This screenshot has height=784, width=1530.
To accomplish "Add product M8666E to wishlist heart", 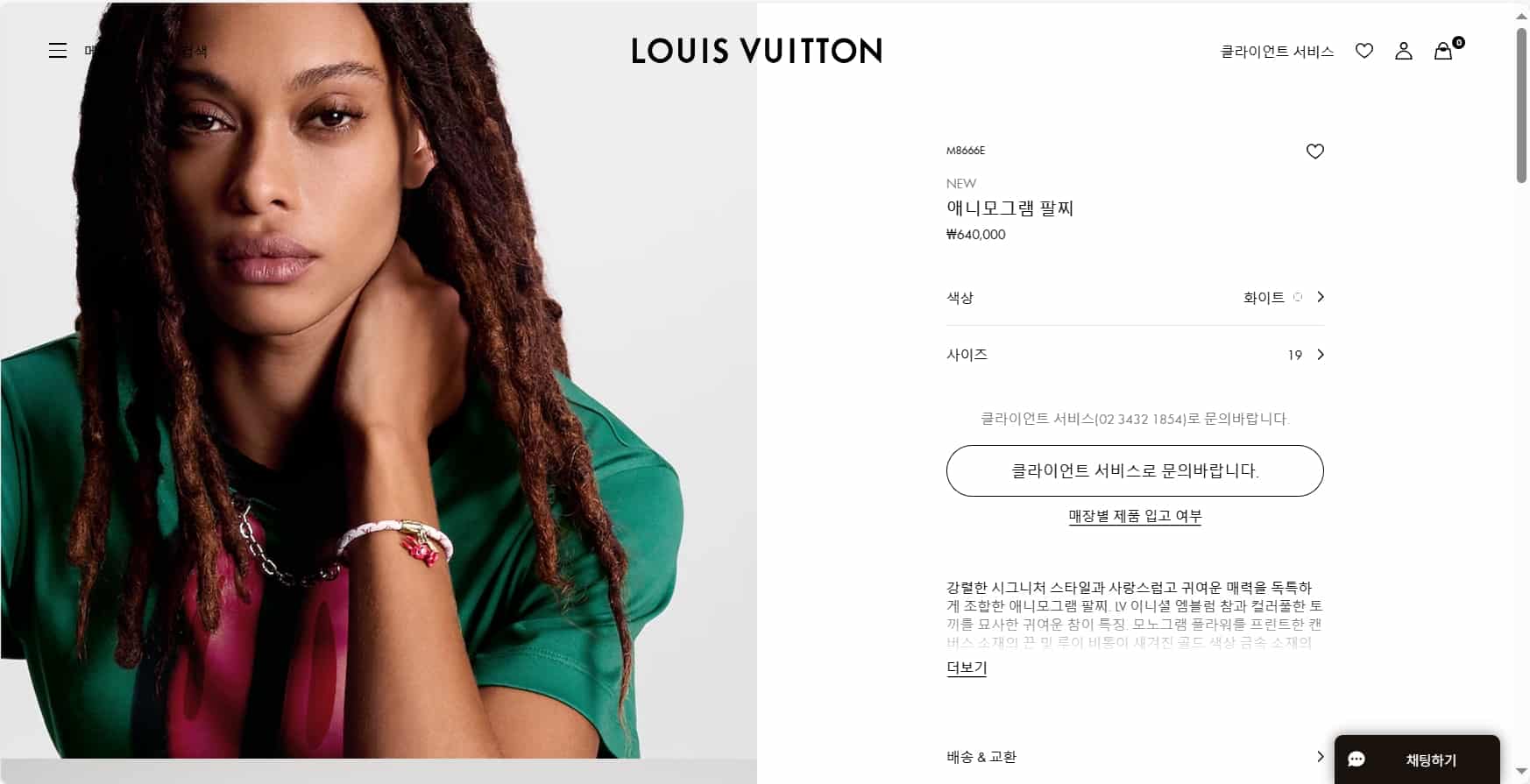I will click(x=1315, y=152).
